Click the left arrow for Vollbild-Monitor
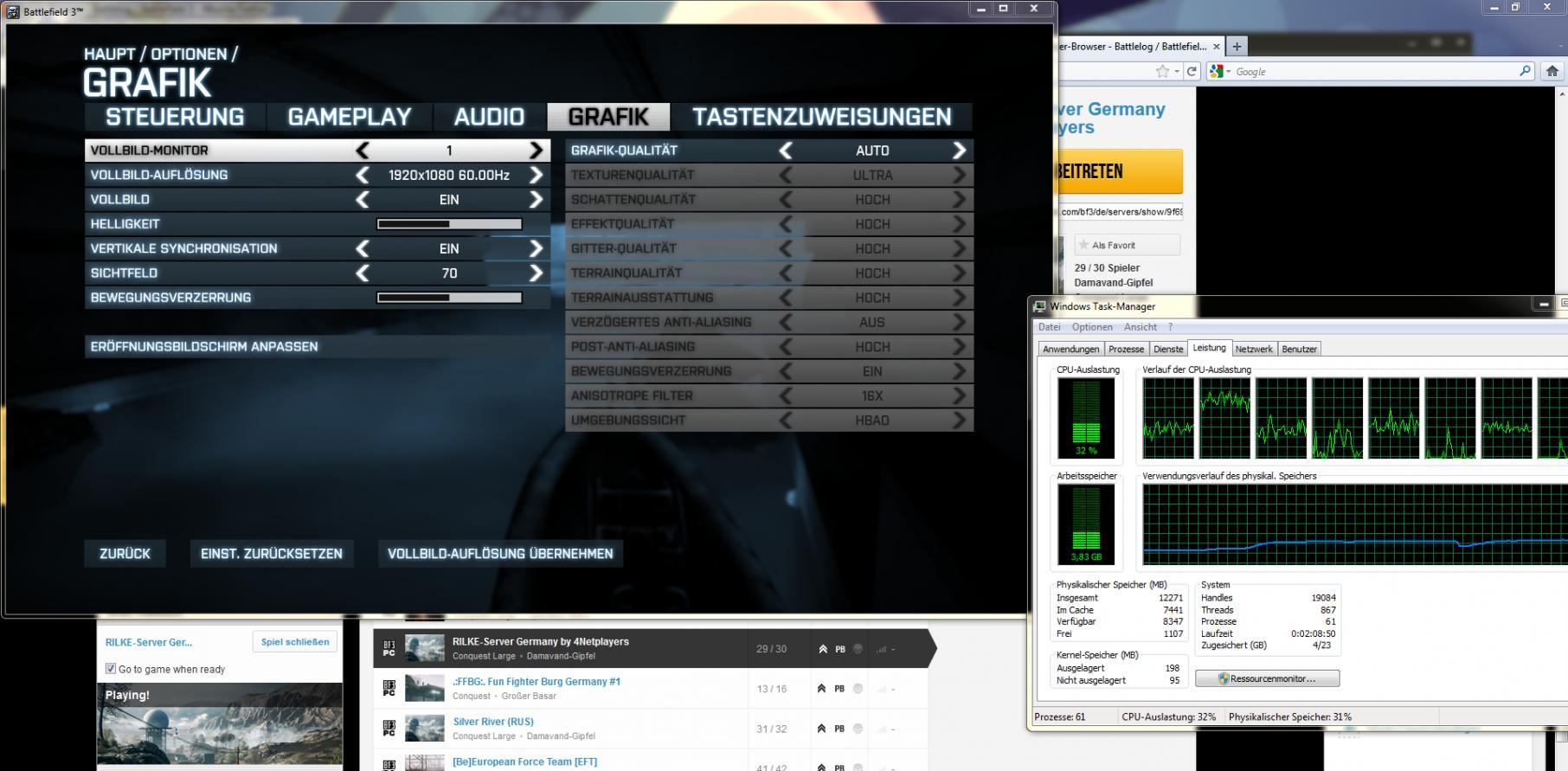 click(x=363, y=151)
